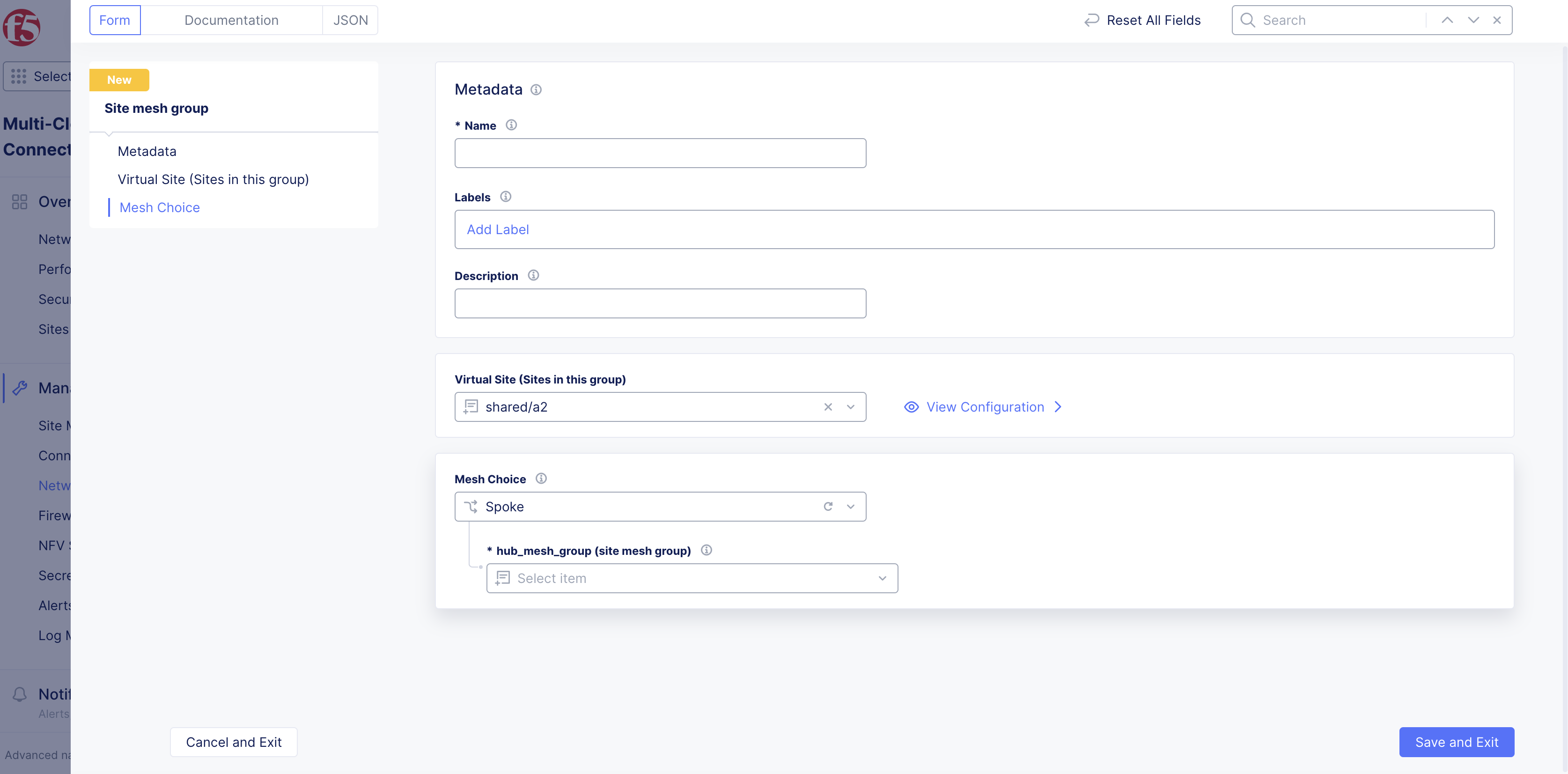Clear the search box with X
Screen dimensions: 1568x774
tap(1497, 20)
